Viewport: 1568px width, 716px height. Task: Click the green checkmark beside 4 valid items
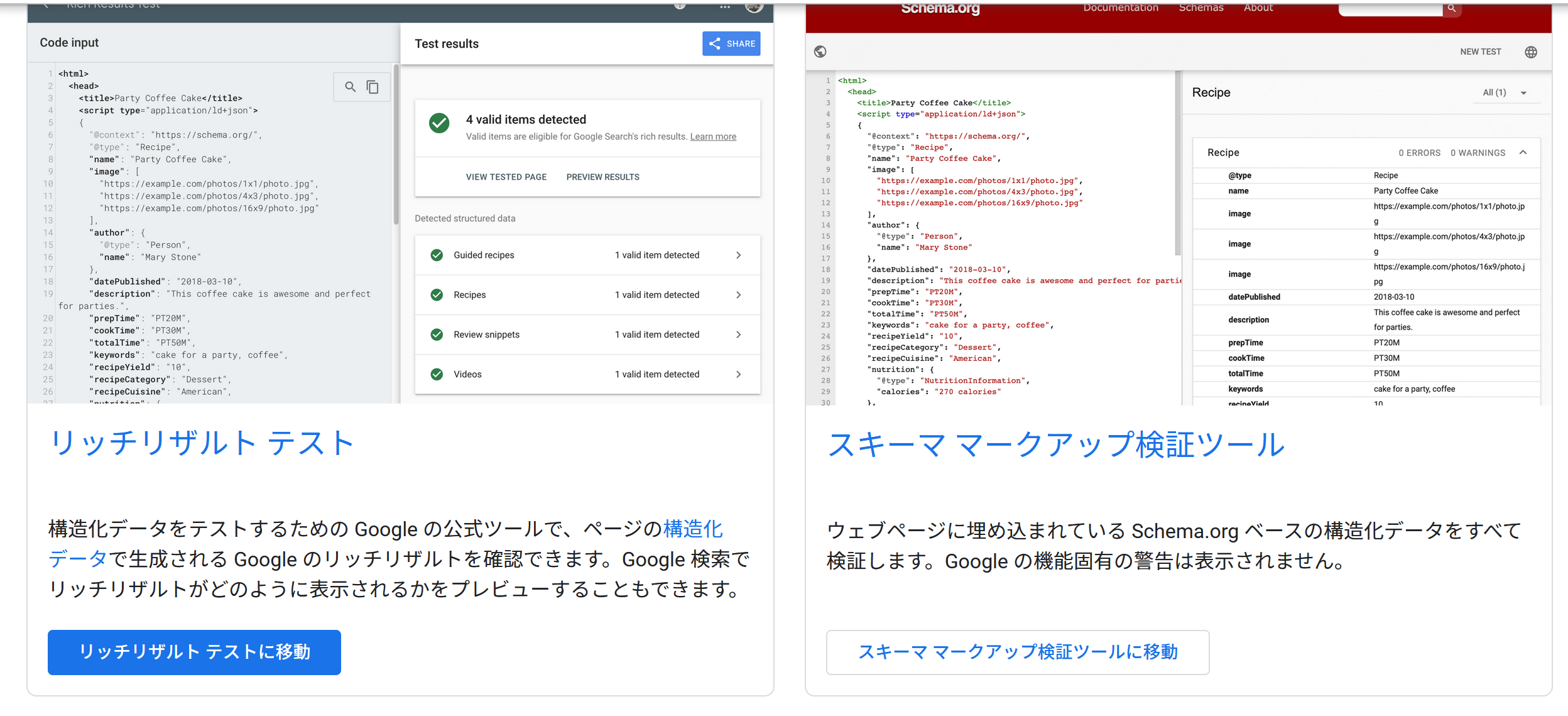(x=439, y=123)
